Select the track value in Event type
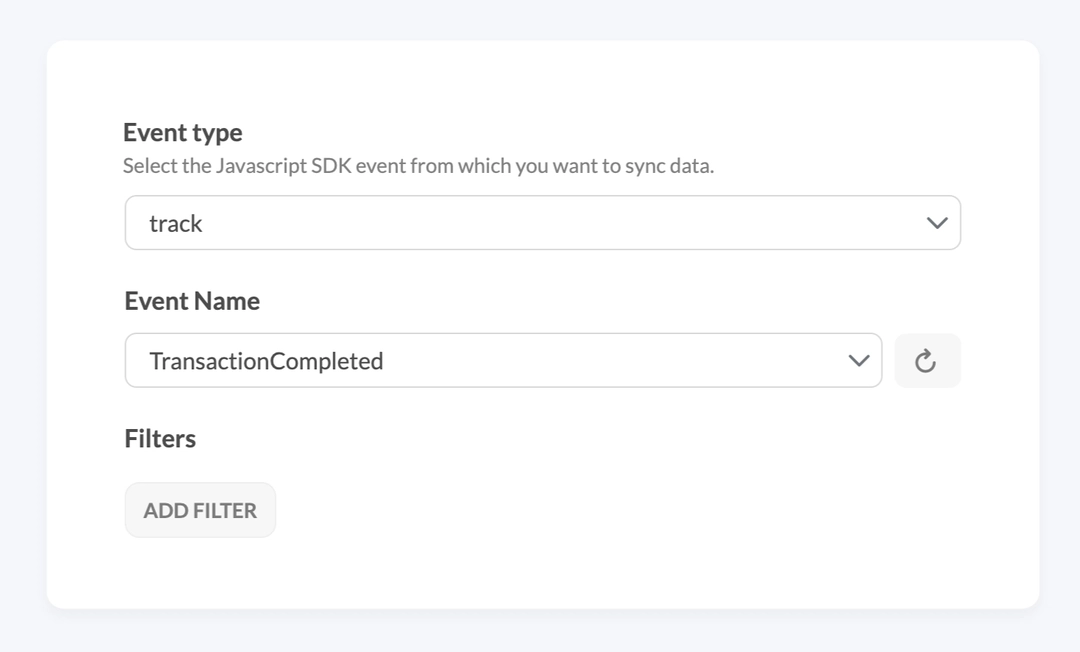This screenshot has height=652, width=1080. (x=177, y=222)
